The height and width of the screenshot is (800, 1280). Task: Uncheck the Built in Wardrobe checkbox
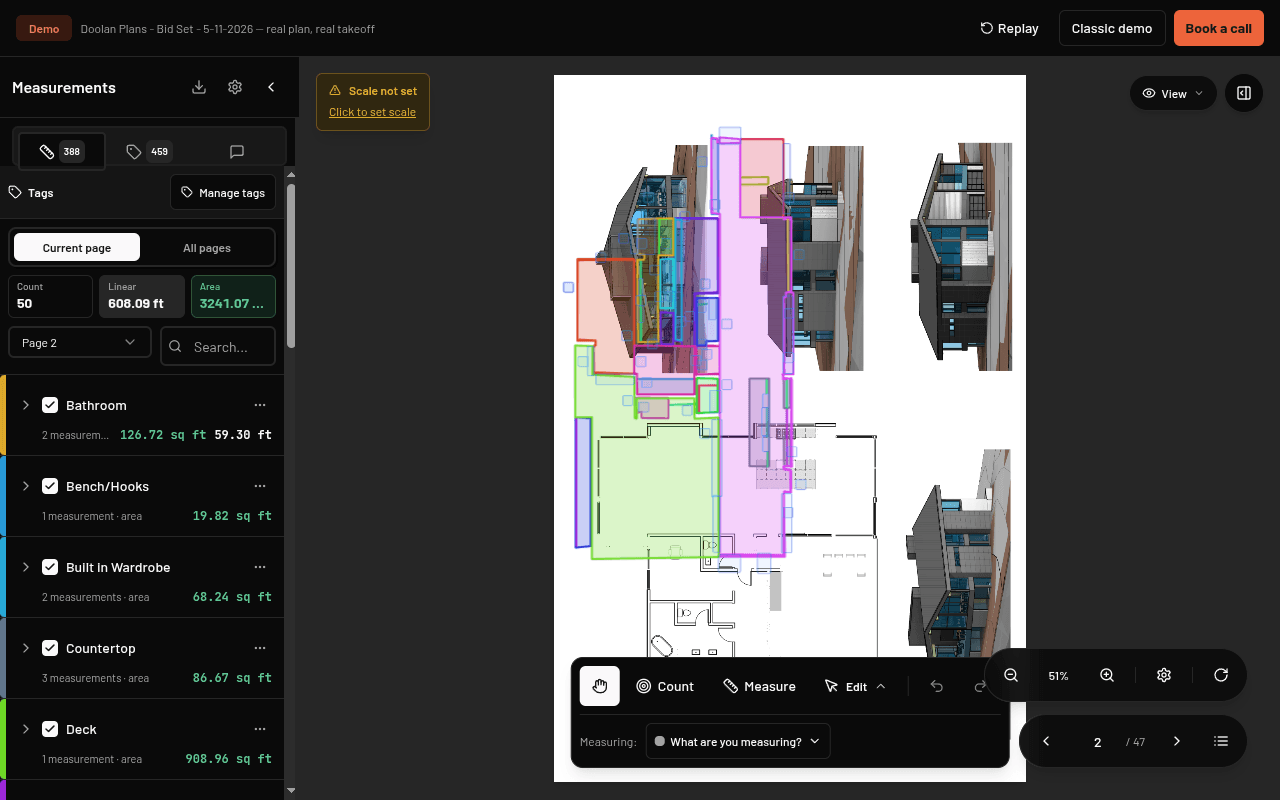50,567
